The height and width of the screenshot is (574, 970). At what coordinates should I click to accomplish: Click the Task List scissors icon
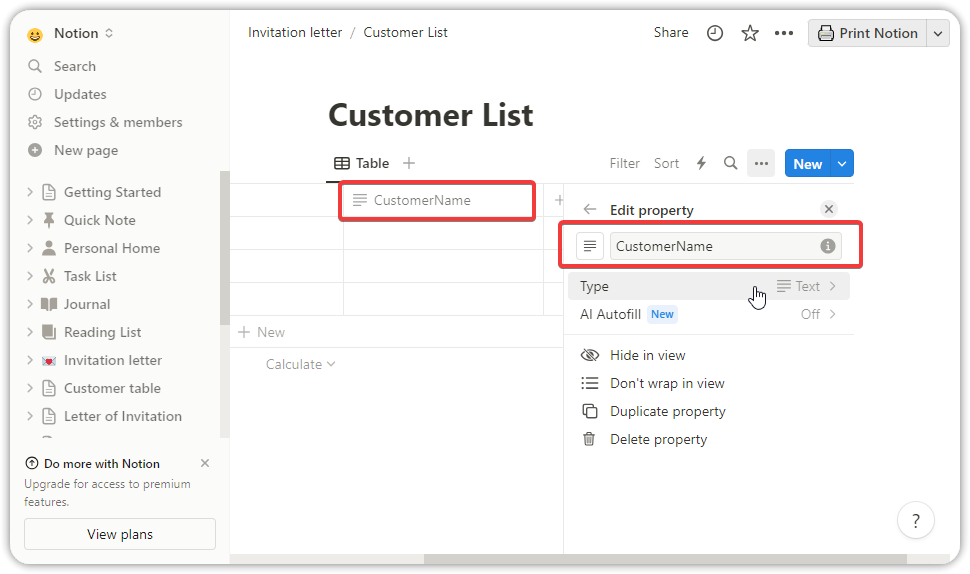[49, 276]
